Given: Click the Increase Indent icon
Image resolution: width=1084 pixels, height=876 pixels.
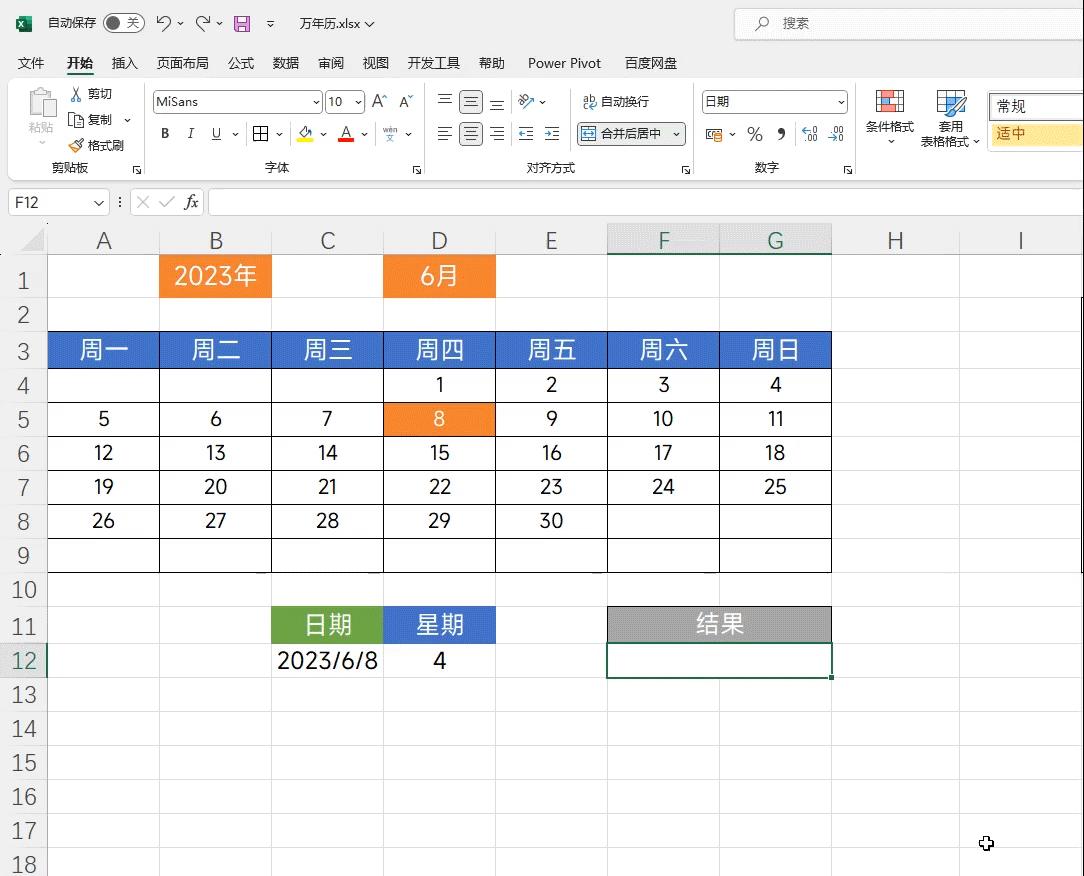Looking at the screenshot, I should pos(552,134).
